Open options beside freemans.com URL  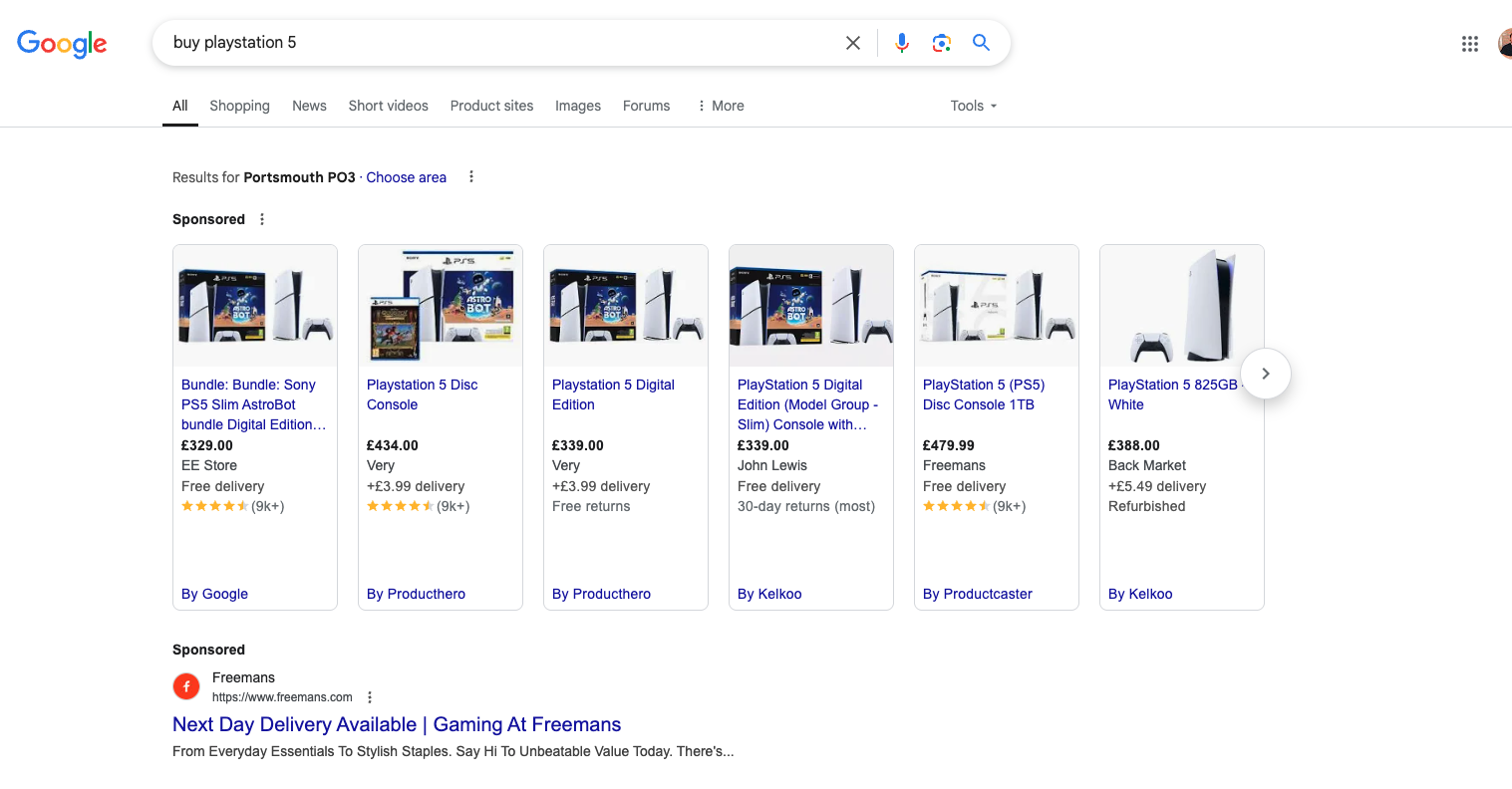tap(370, 697)
